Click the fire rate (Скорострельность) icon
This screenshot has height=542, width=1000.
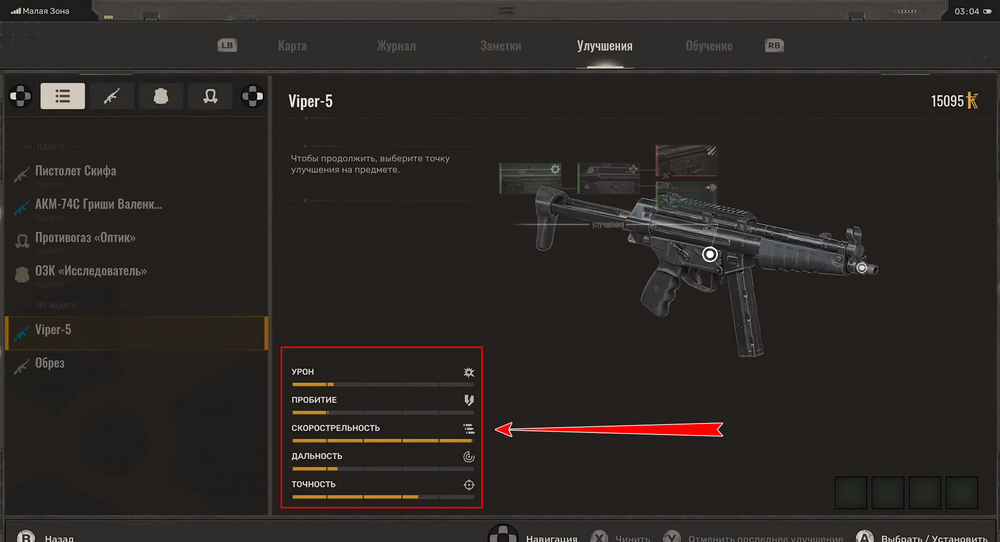pyautogui.click(x=468, y=428)
